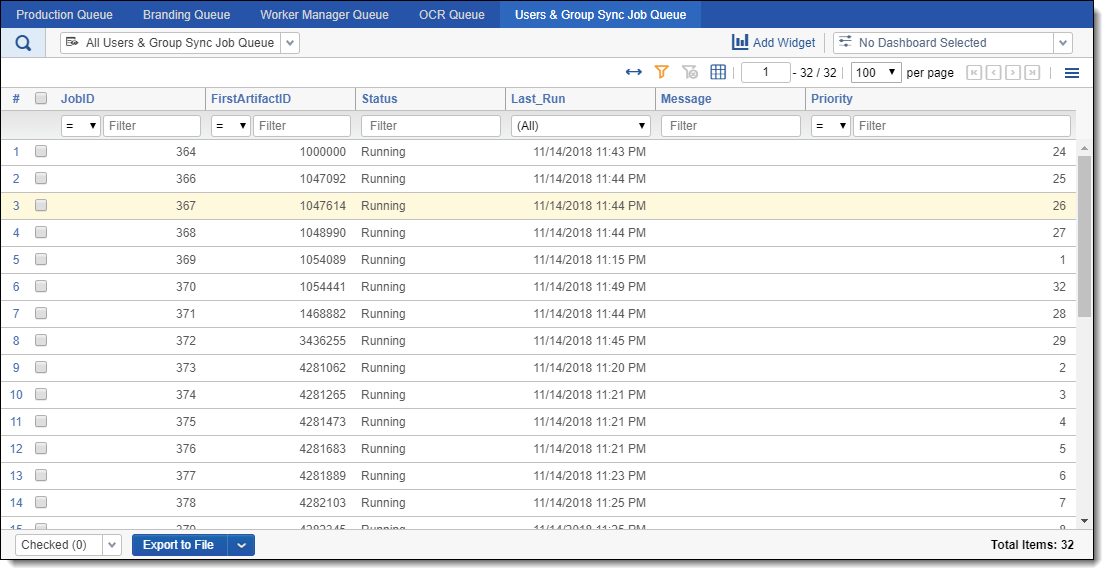Sort by the Priority column header
1109x575 pixels.
coord(831,99)
